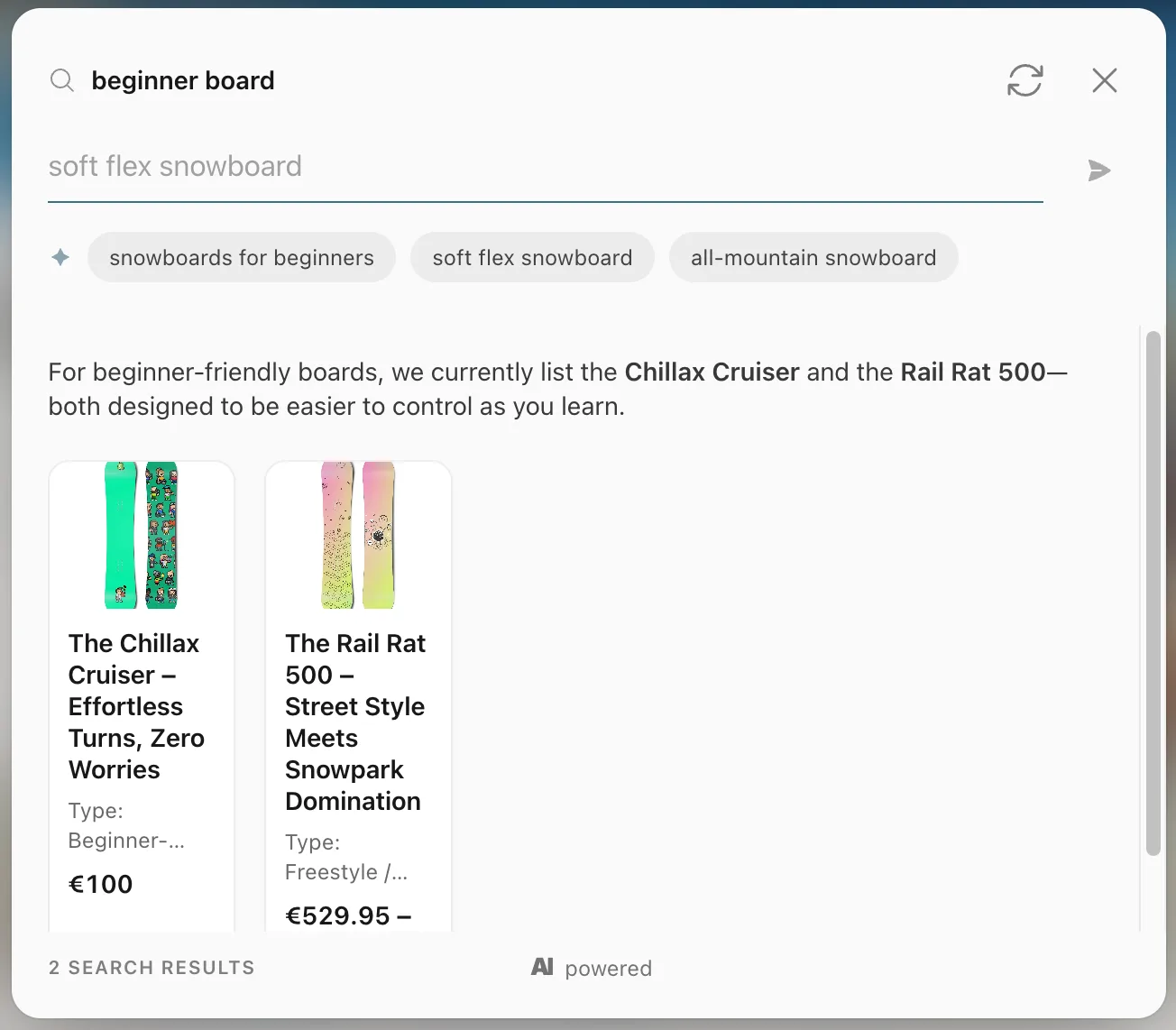This screenshot has width=1176, height=1030.
Task: Click the €100 price on Chillax Cruiser
Action: click(100, 884)
